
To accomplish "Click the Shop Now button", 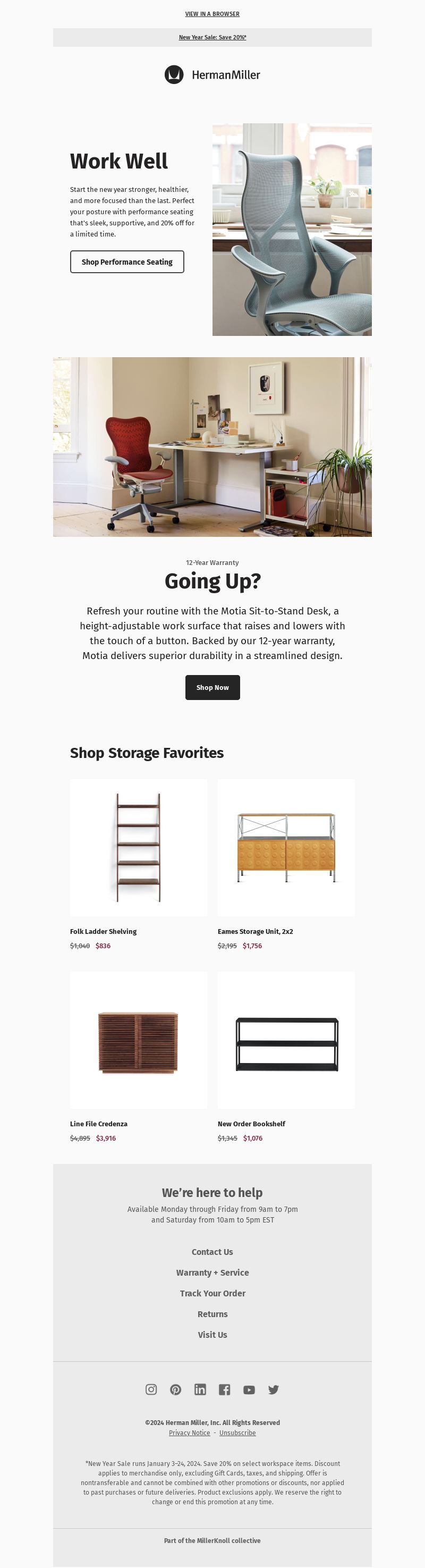I will [212, 687].
